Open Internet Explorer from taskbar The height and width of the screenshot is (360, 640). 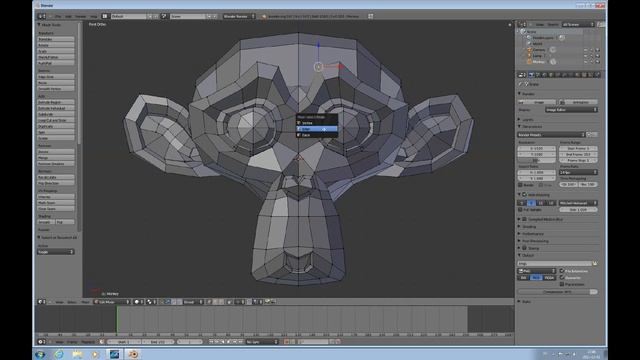click(x=59, y=354)
